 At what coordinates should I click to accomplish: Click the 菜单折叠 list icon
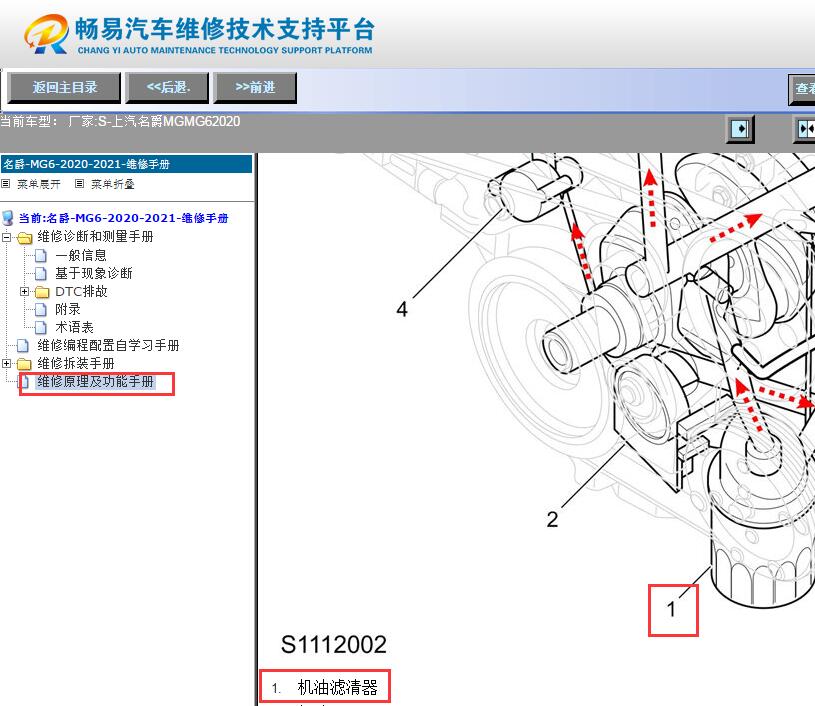pos(80,184)
